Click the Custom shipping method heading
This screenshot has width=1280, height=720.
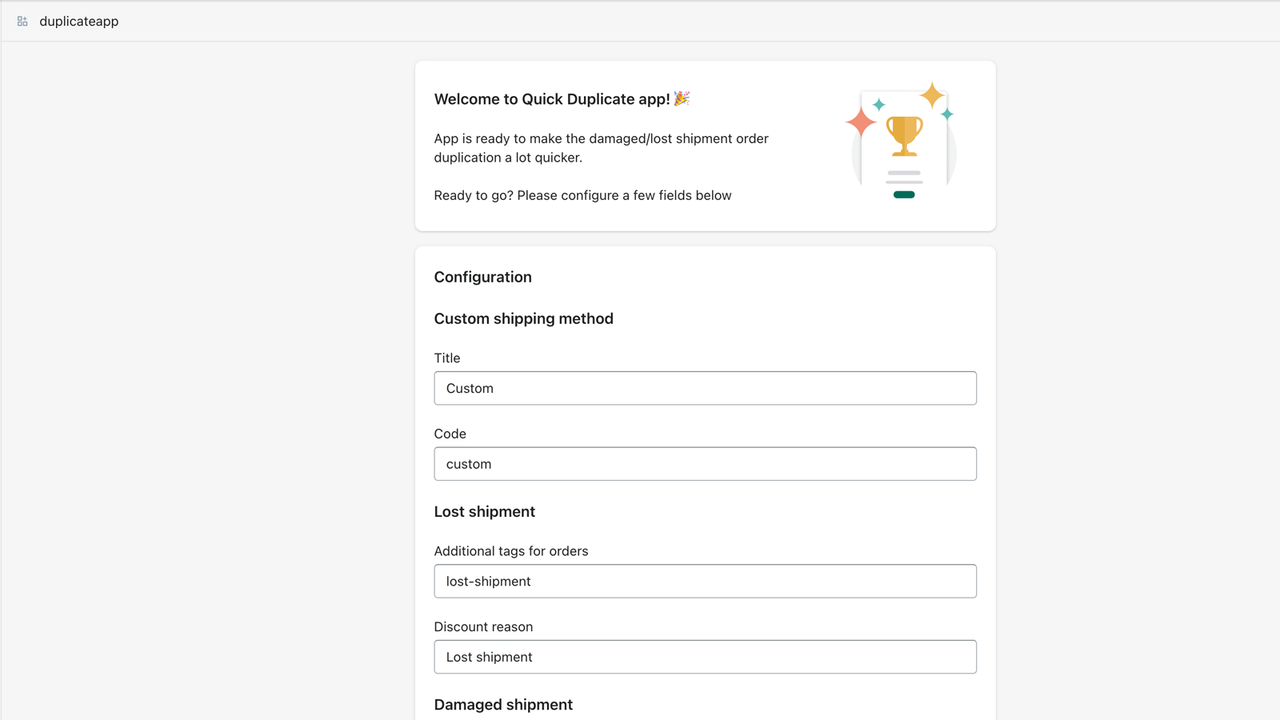pos(523,318)
